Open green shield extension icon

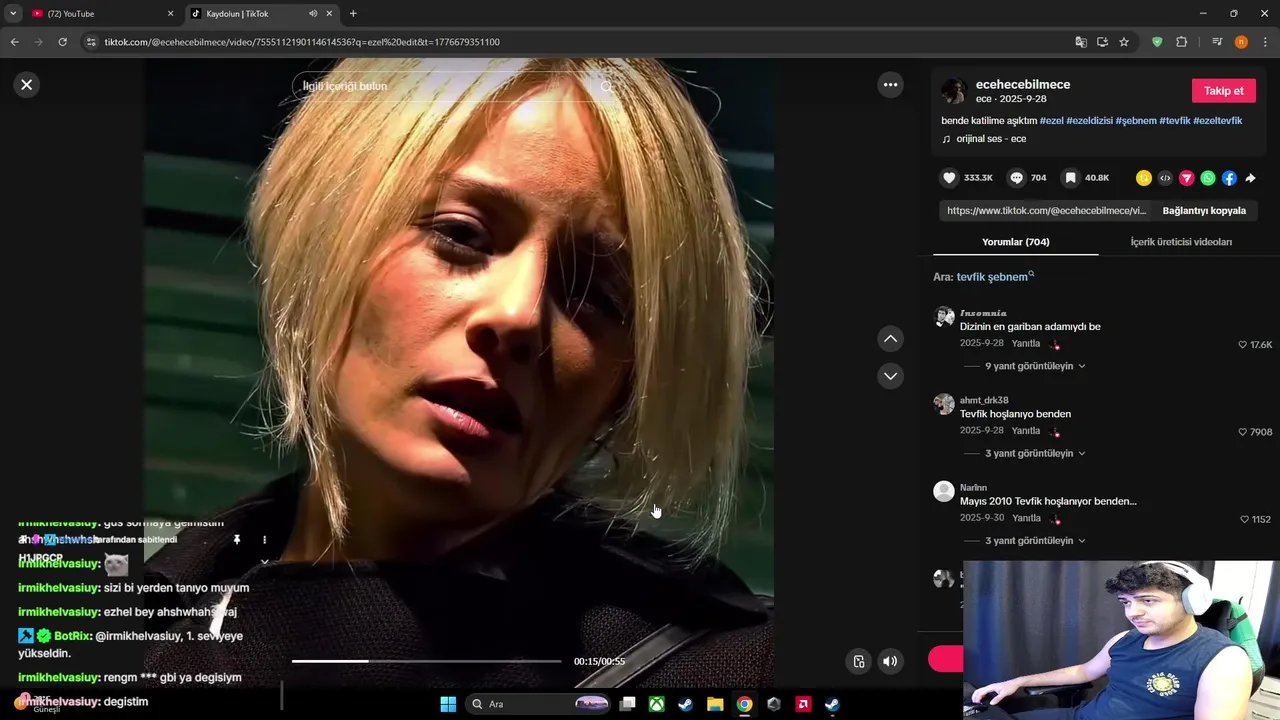coord(1157,42)
